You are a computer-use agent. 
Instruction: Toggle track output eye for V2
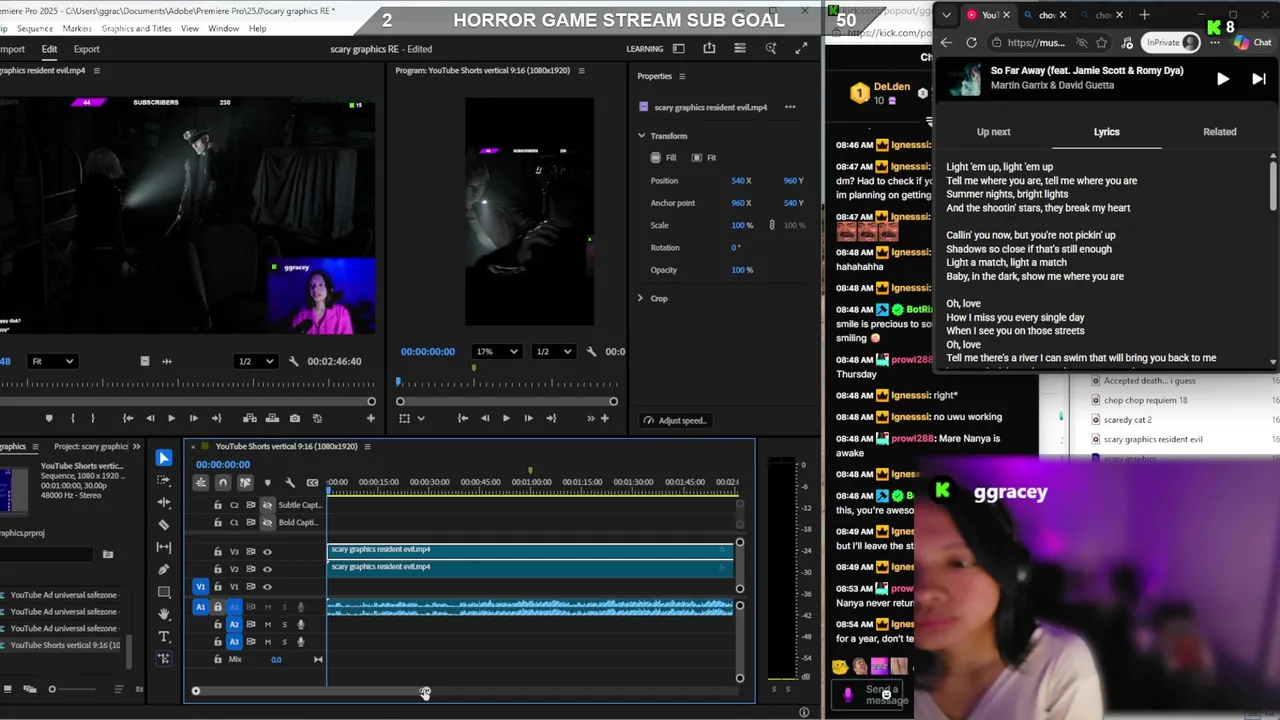[x=267, y=569]
